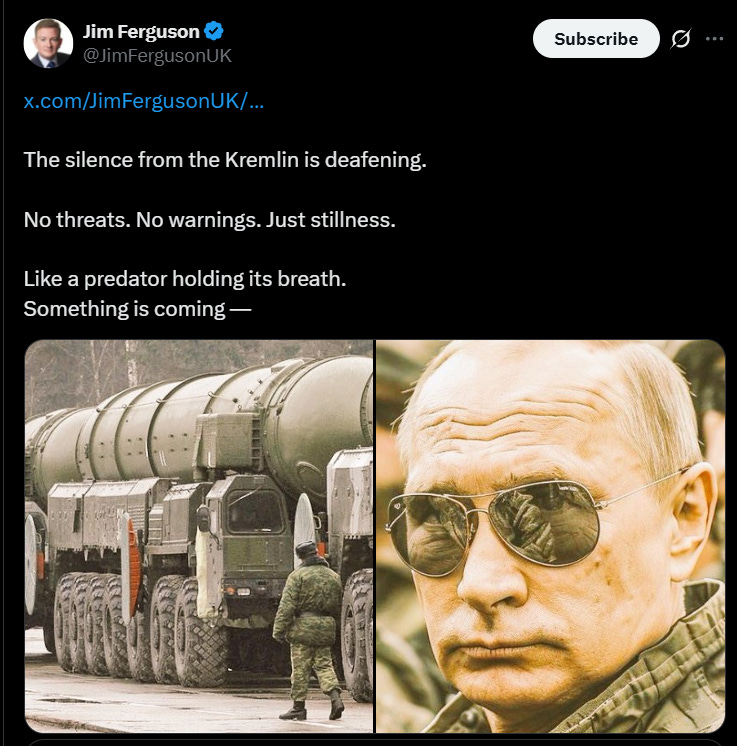The height and width of the screenshot is (746, 737).
Task: Open the photo of man in aviator sunglasses
Action: pos(550,536)
